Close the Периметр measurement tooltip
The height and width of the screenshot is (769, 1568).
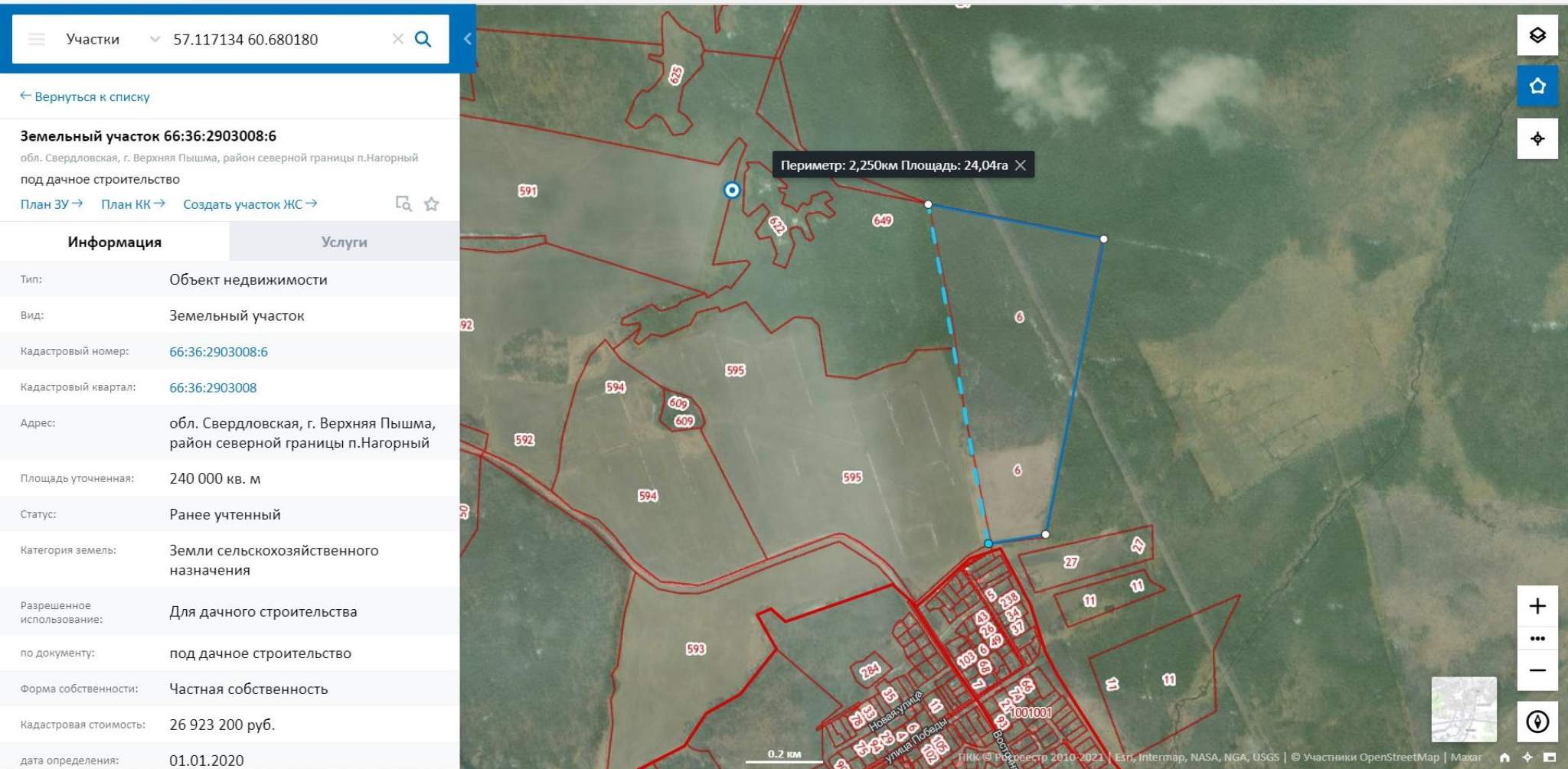1021,165
